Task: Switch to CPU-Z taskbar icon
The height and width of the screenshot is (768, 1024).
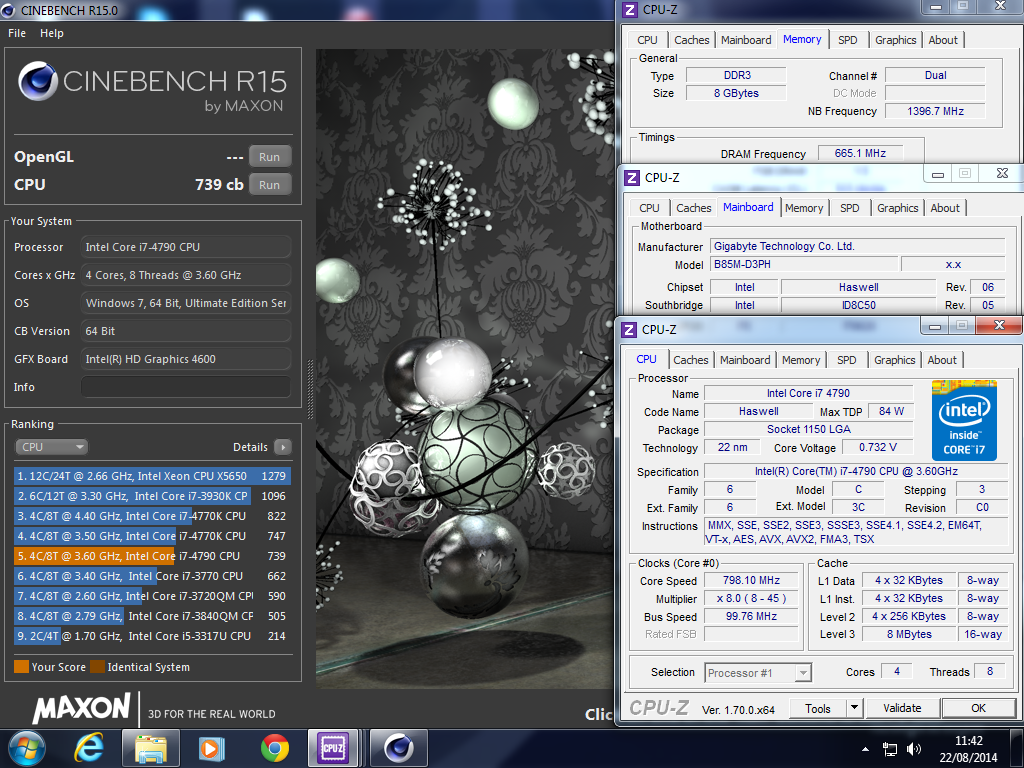Action: coord(333,748)
